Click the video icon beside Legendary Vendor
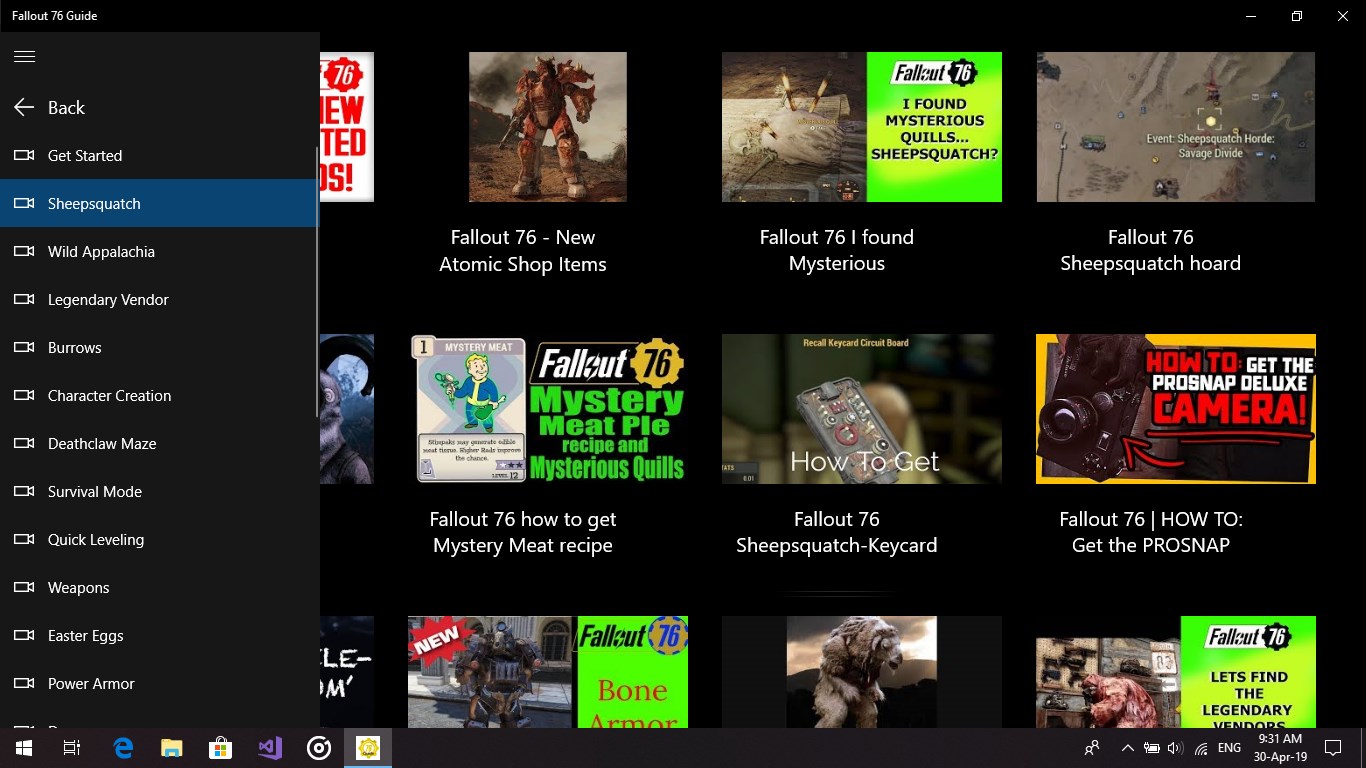 point(24,299)
